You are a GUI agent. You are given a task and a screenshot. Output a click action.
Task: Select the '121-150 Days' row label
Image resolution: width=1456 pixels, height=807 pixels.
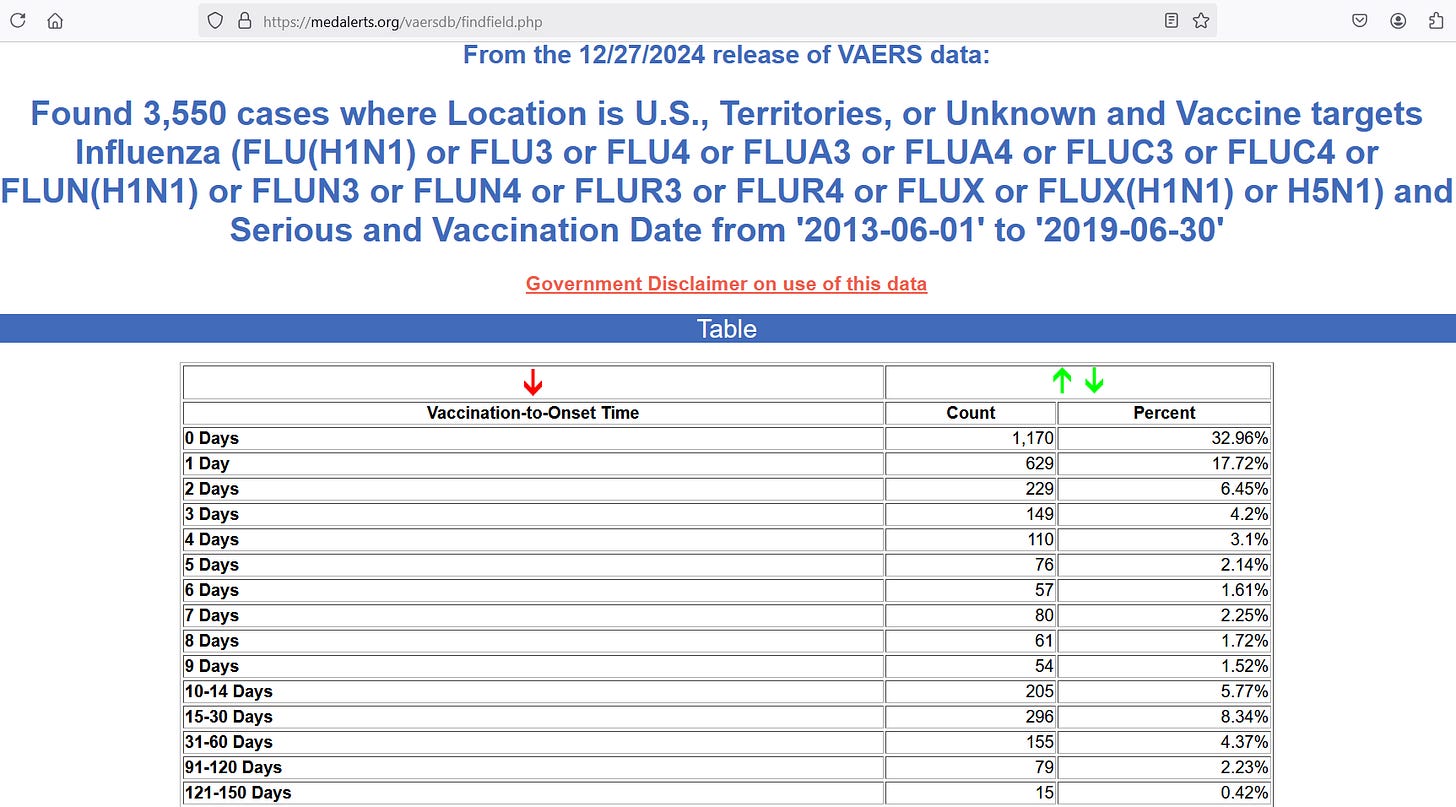coord(238,793)
